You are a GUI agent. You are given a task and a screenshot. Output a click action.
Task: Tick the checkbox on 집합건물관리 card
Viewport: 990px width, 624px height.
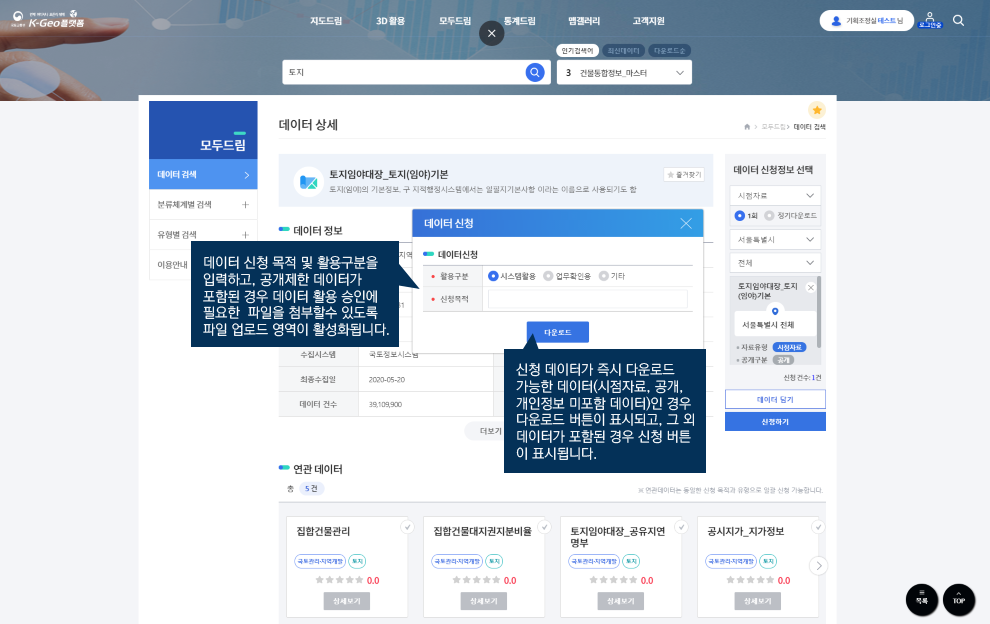(x=407, y=527)
